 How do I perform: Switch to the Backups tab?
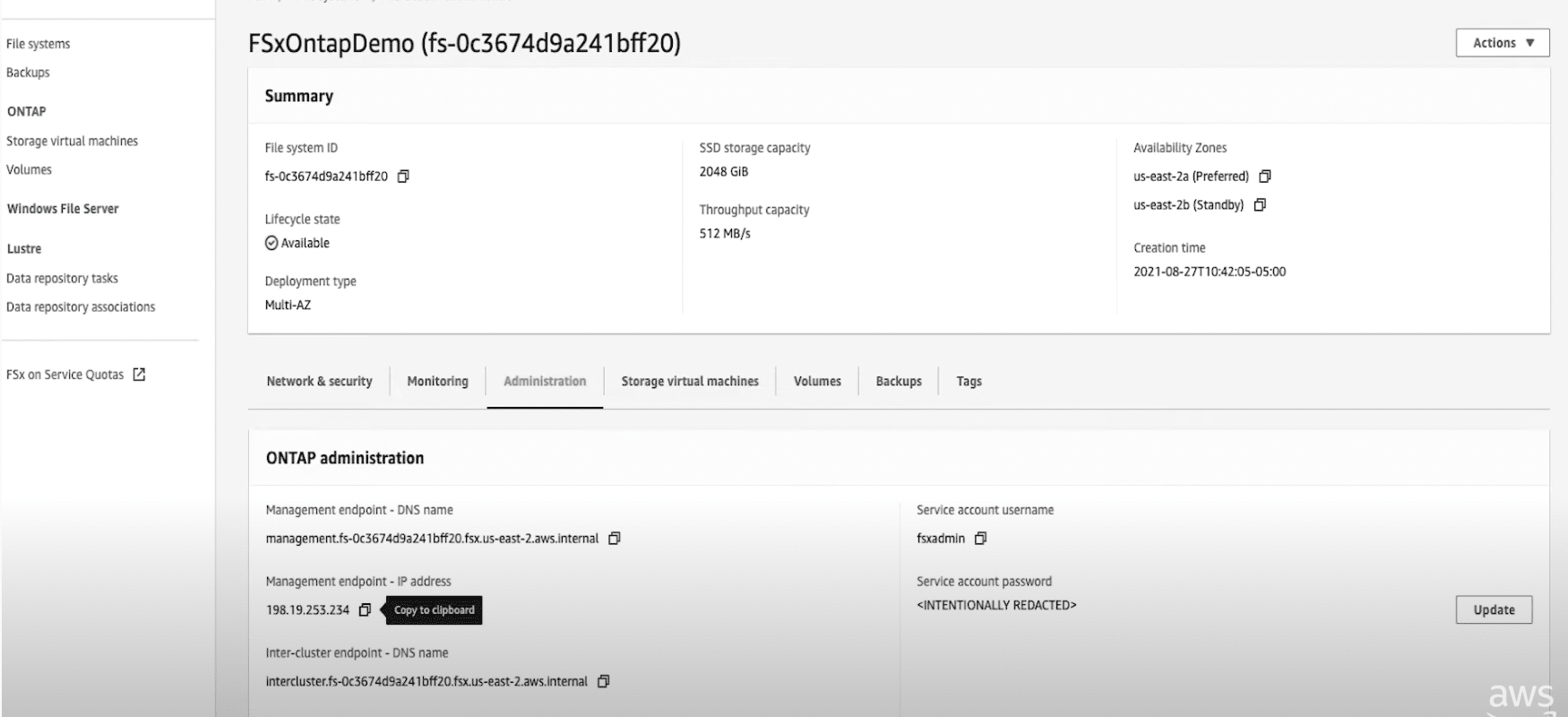(x=899, y=381)
